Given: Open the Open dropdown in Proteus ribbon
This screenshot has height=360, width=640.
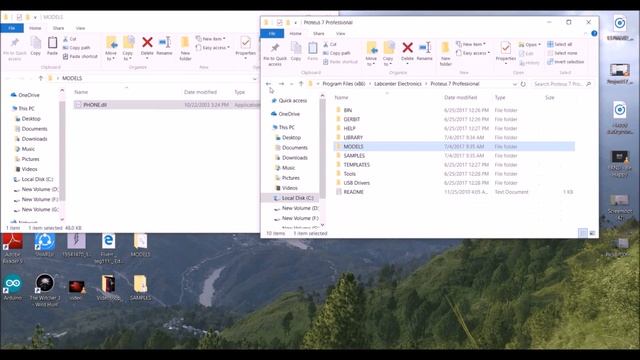Looking at the screenshot, I should coord(530,44).
